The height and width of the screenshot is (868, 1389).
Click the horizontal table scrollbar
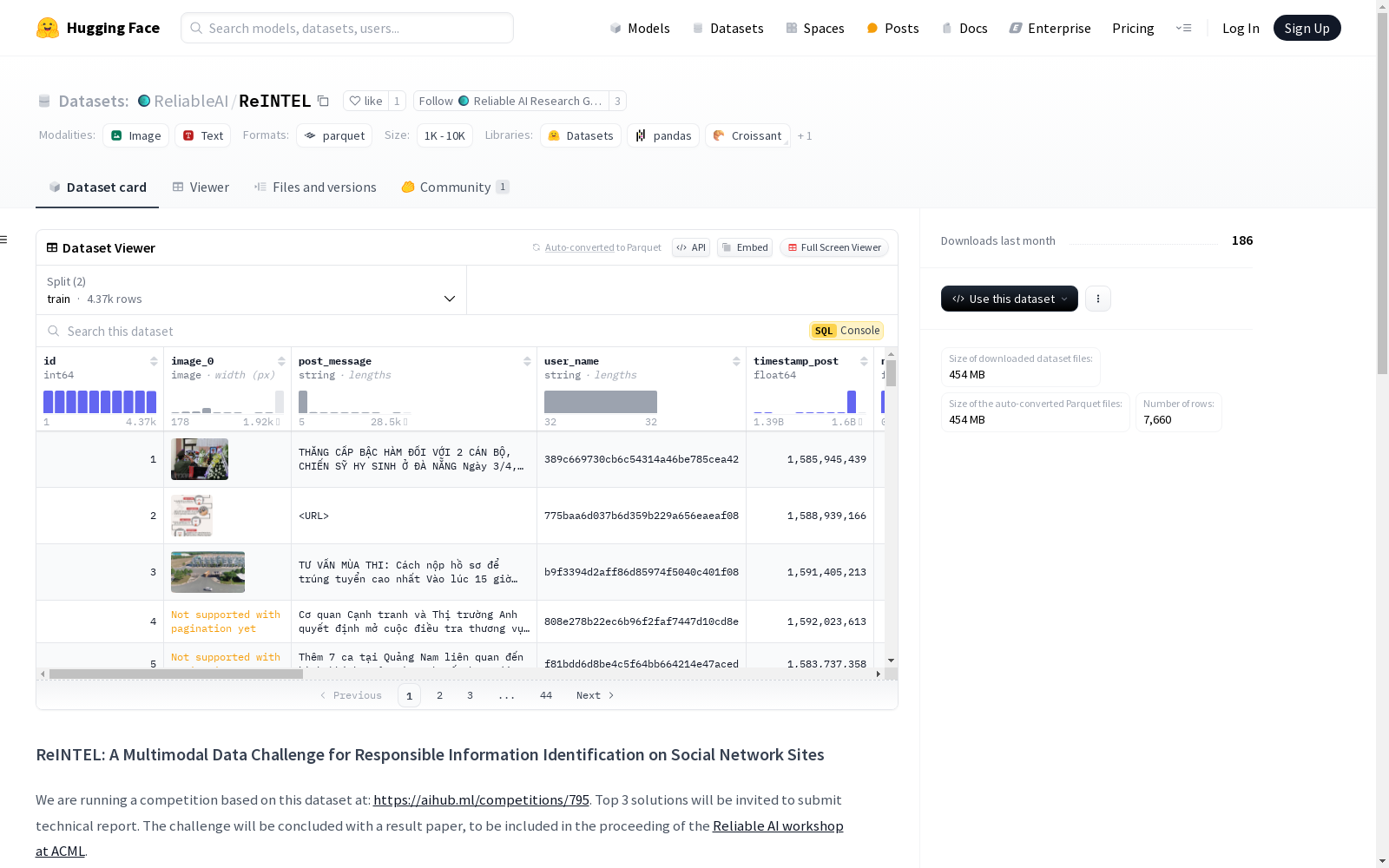176,674
